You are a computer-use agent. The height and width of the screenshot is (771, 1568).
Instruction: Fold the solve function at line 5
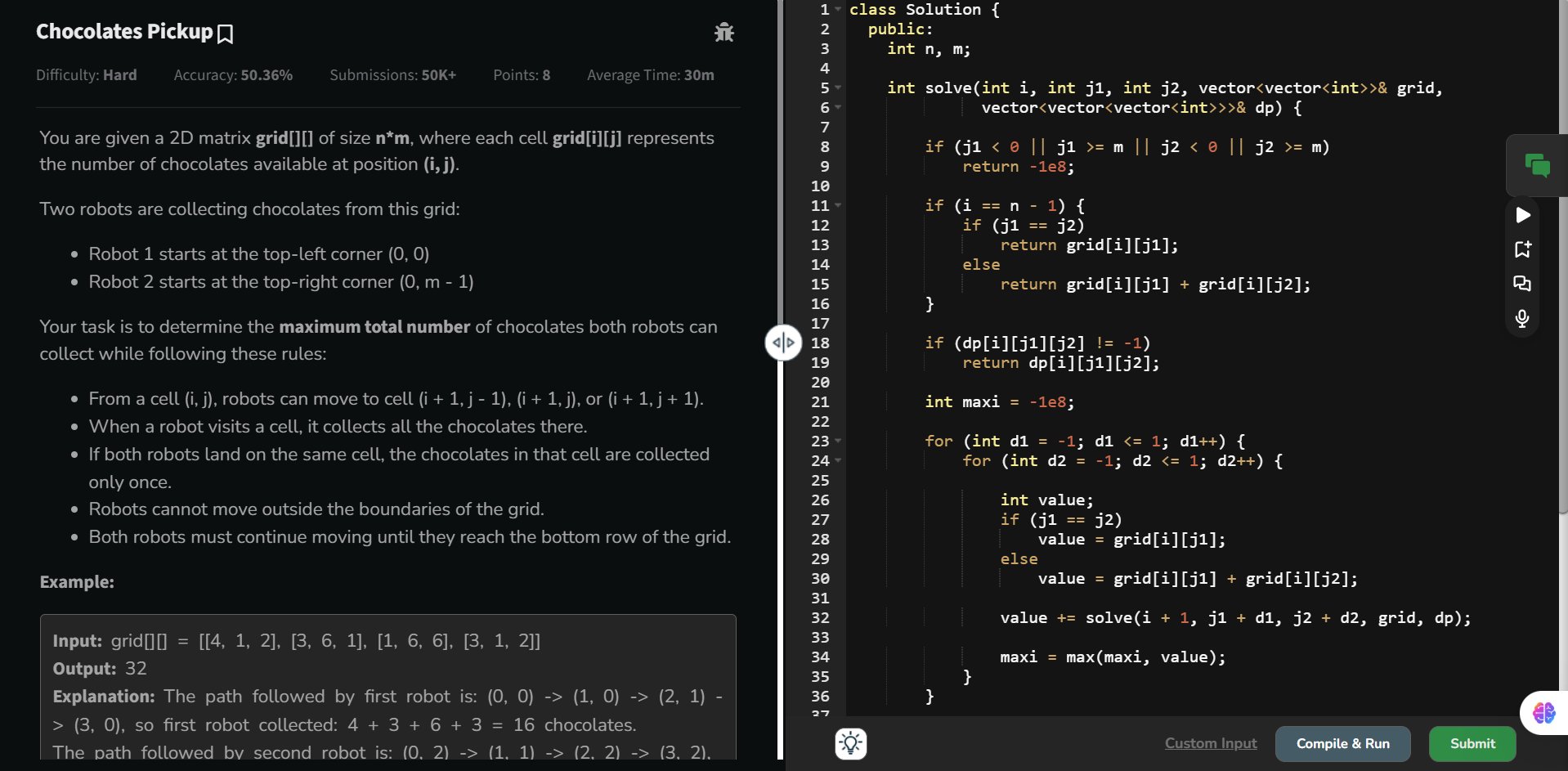tap(838, 88)
